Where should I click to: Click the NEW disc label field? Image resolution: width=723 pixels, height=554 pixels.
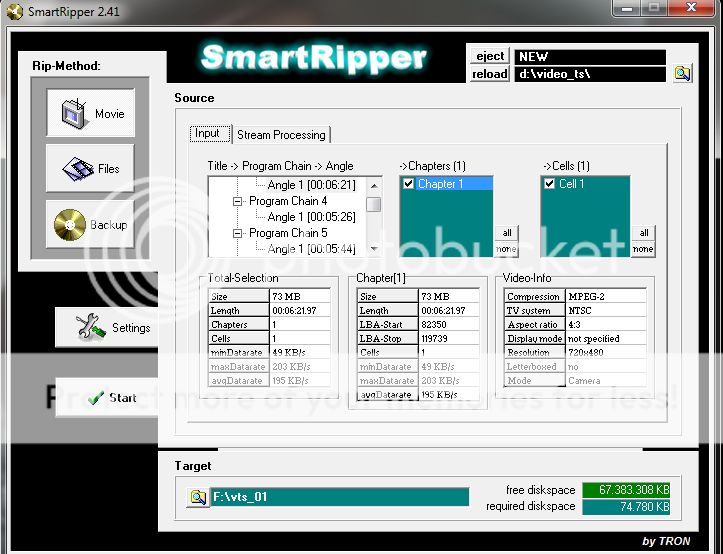coord(590,57)
